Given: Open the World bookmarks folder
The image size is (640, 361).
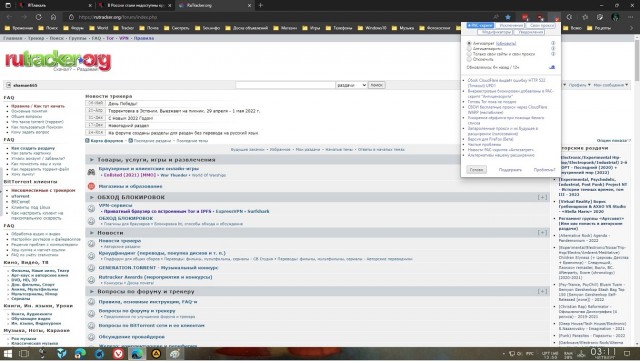Looking at the screenshot, I should pyautogui.click(x=98, y=28).
